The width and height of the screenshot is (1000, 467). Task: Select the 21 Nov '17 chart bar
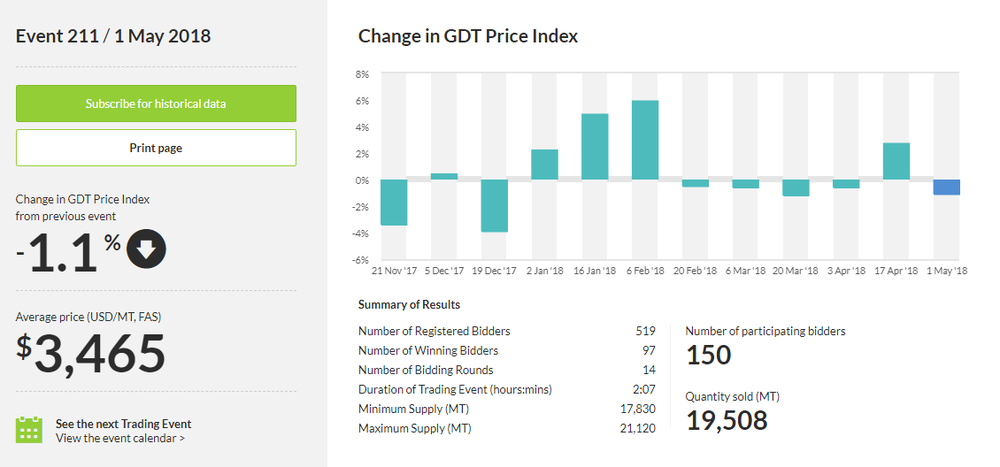[394, 202]
